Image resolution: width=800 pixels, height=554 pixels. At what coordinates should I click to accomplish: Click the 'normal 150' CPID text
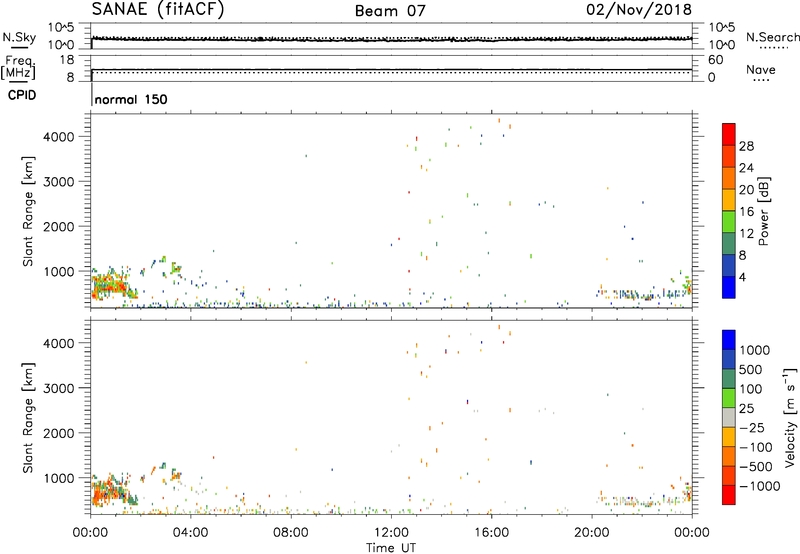[x=131, y=99]
